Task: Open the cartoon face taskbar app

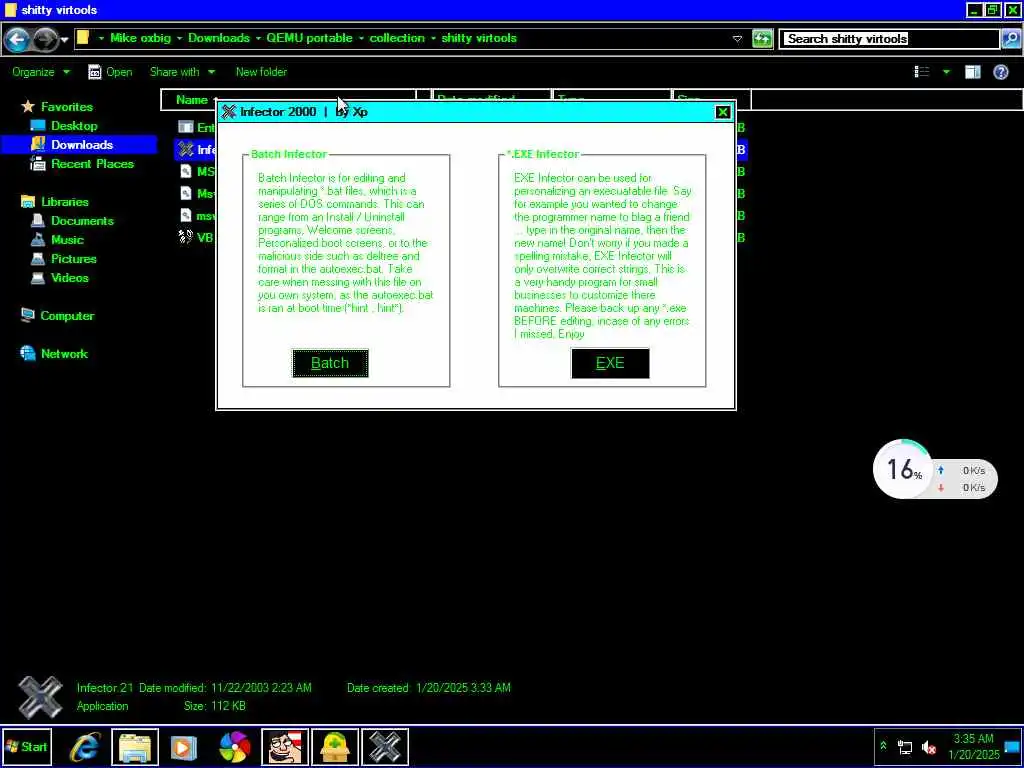Action: coord(285,746)
